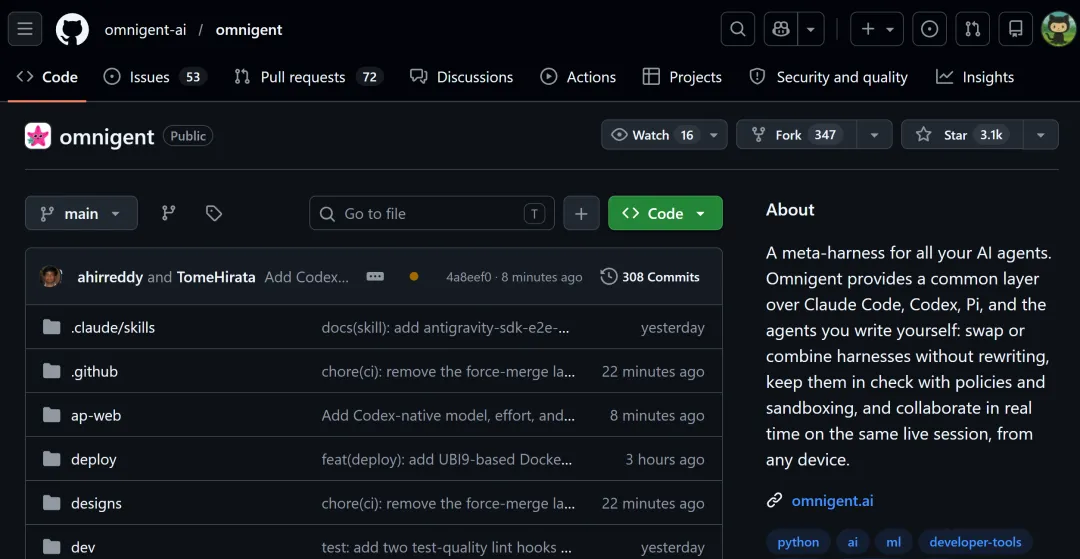Click the pink starfish repository avatar
Screen dimensions: 1080x559
[x=38, y=136]
